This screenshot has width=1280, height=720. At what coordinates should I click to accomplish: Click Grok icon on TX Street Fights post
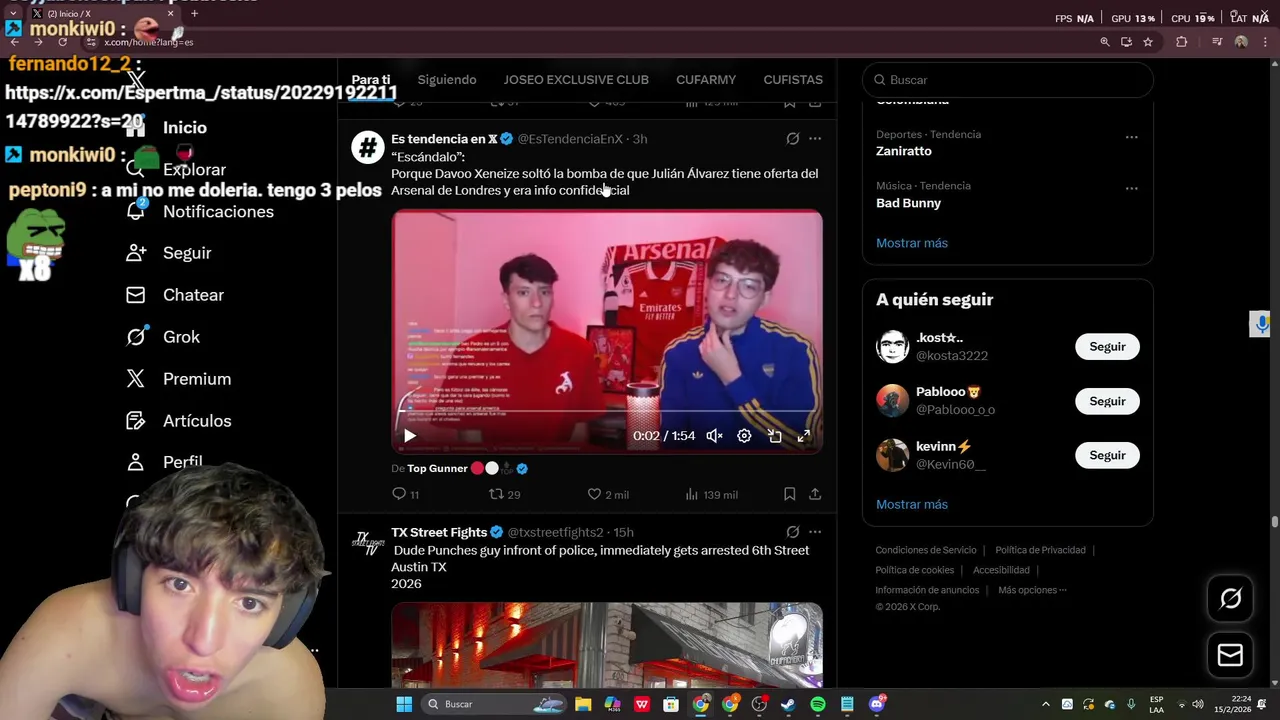tap(792, 532)
